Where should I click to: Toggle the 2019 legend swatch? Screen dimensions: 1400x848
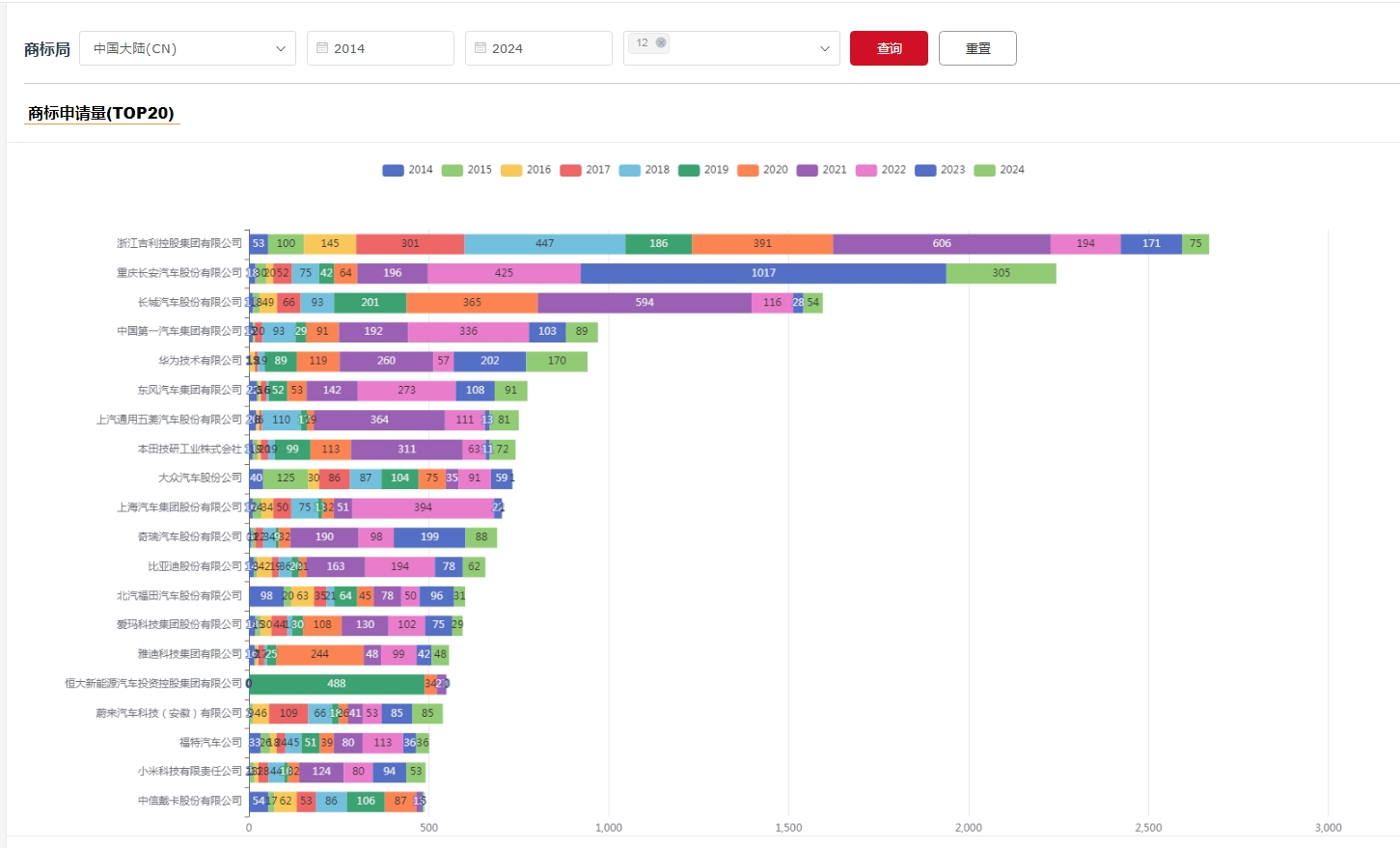(689, 170)
